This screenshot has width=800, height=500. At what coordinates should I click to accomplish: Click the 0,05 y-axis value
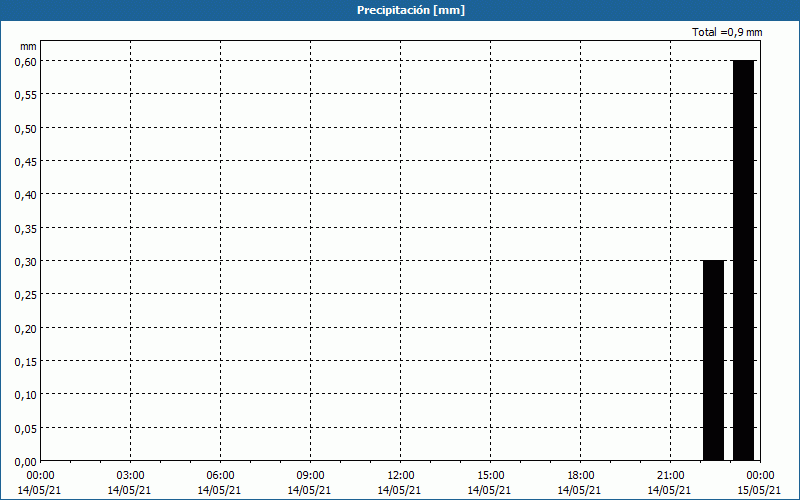coord(26,429)
